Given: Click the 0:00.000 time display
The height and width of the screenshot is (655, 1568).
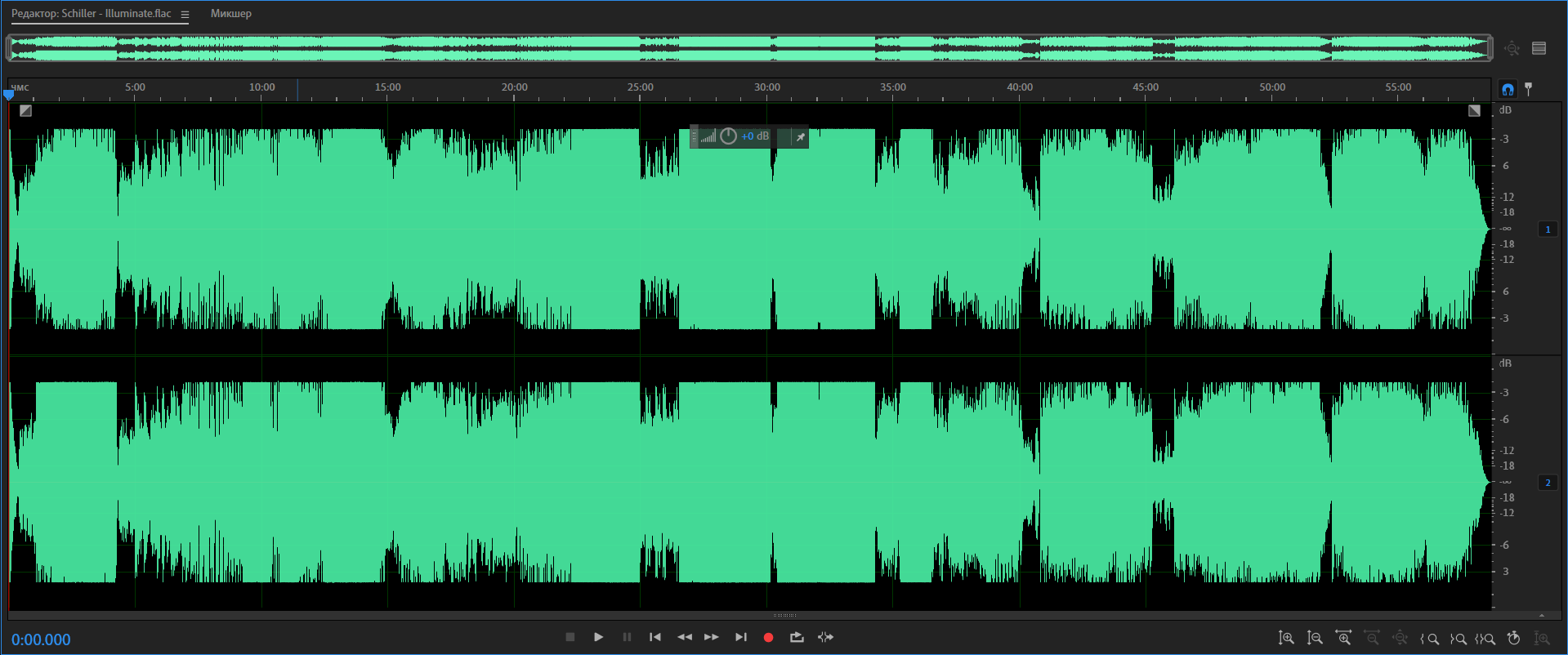Looking at the screenshot, I should point(41,639).
